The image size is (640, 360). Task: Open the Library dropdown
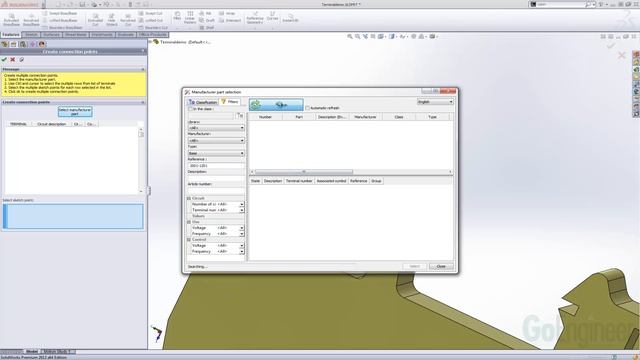point(216,128)
